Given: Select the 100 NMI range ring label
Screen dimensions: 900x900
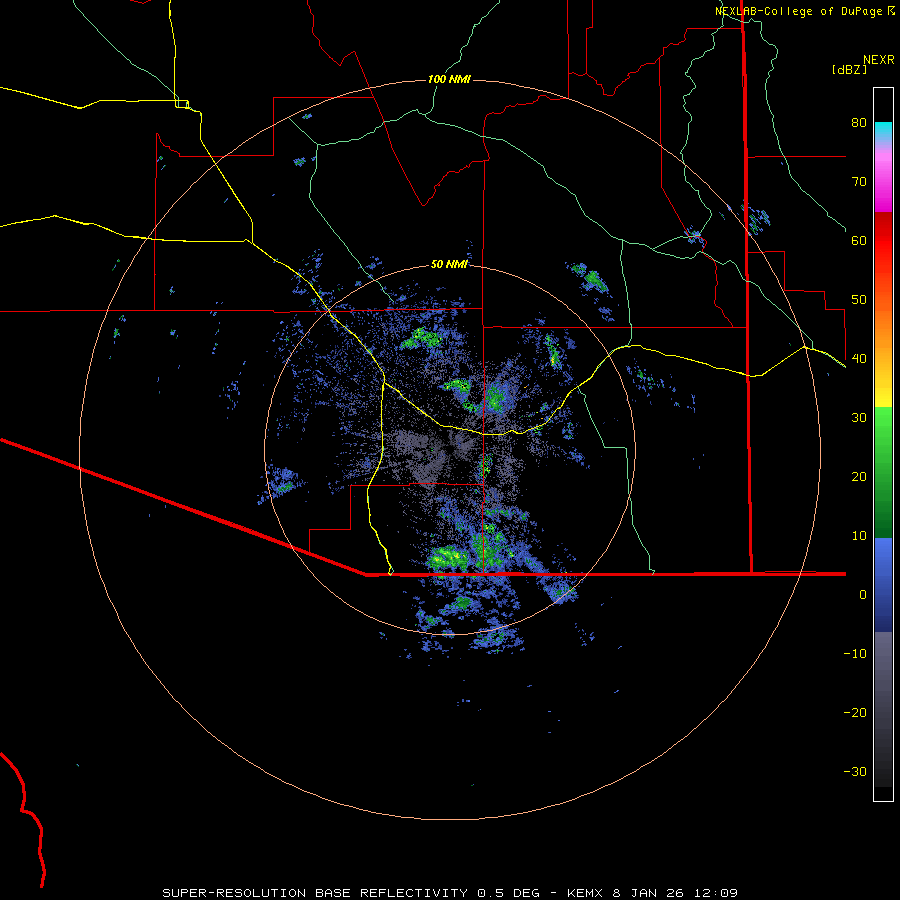Looking at the screenshot, I should [449, 79].
